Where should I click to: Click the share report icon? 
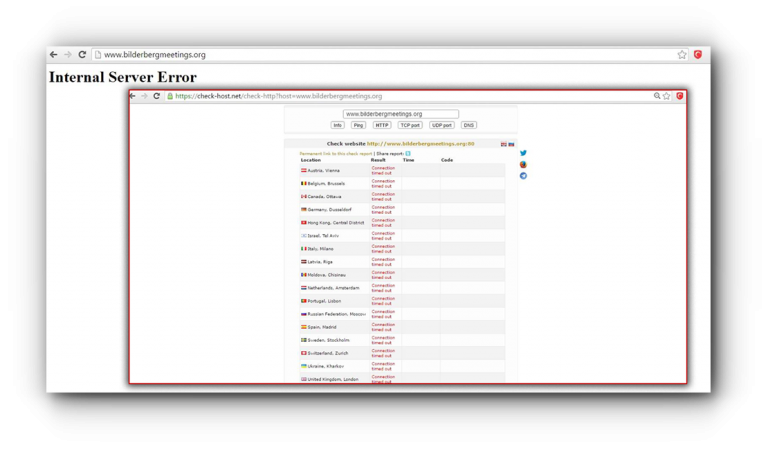click(408, 154)
